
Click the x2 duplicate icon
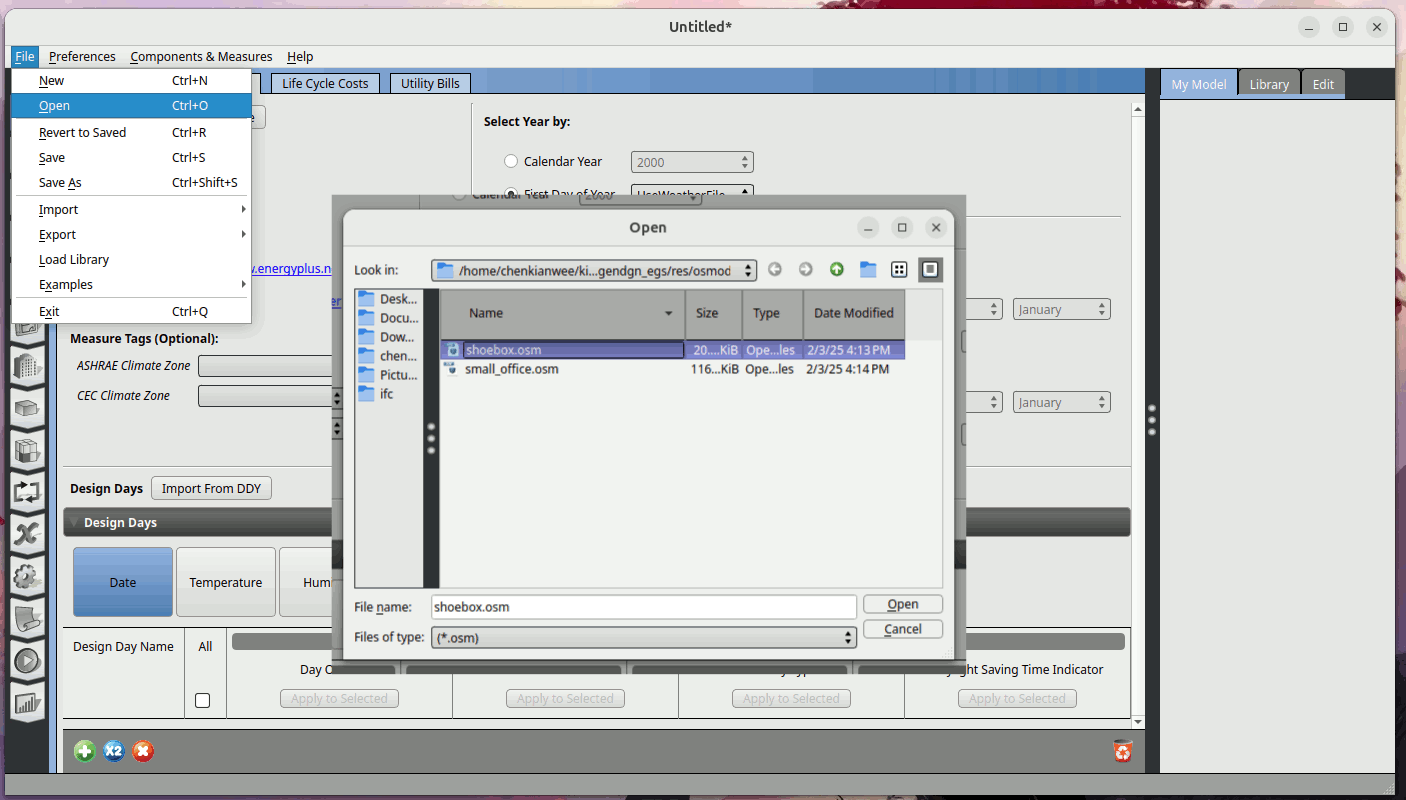pos(114,751)
